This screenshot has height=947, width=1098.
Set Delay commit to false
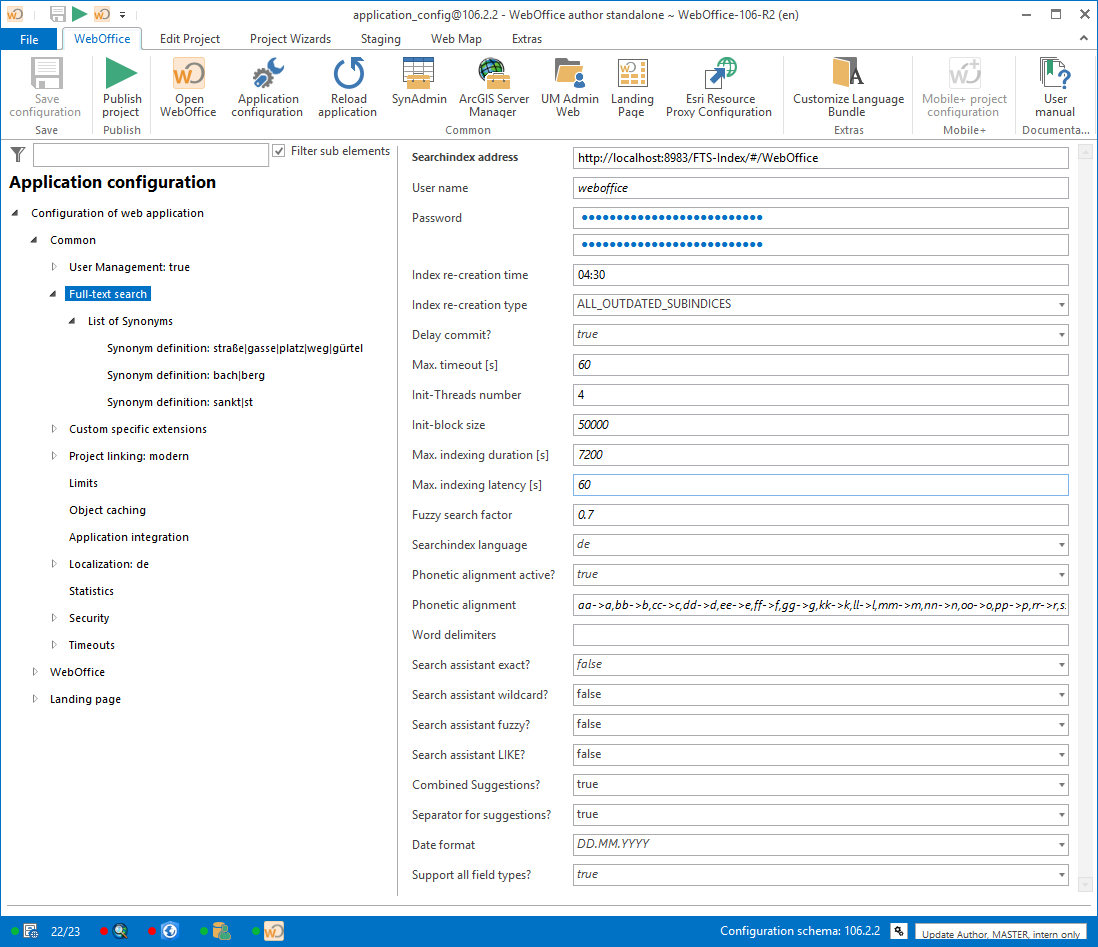tap(1059, 335)
